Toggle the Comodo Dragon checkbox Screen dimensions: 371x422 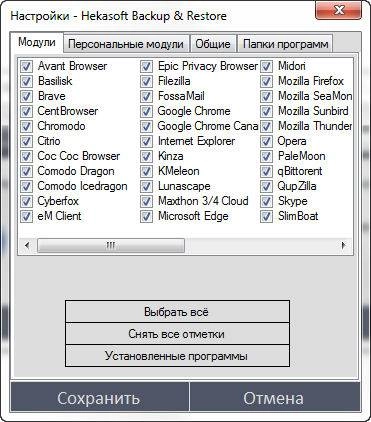pyautogui.click(x=26, y=171)
